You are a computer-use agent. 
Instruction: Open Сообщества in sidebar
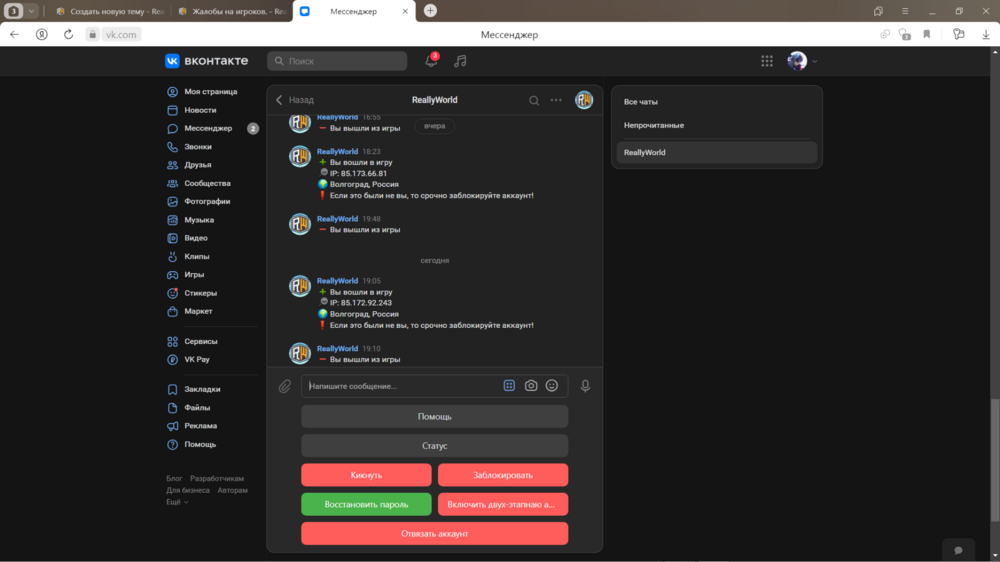207,183
